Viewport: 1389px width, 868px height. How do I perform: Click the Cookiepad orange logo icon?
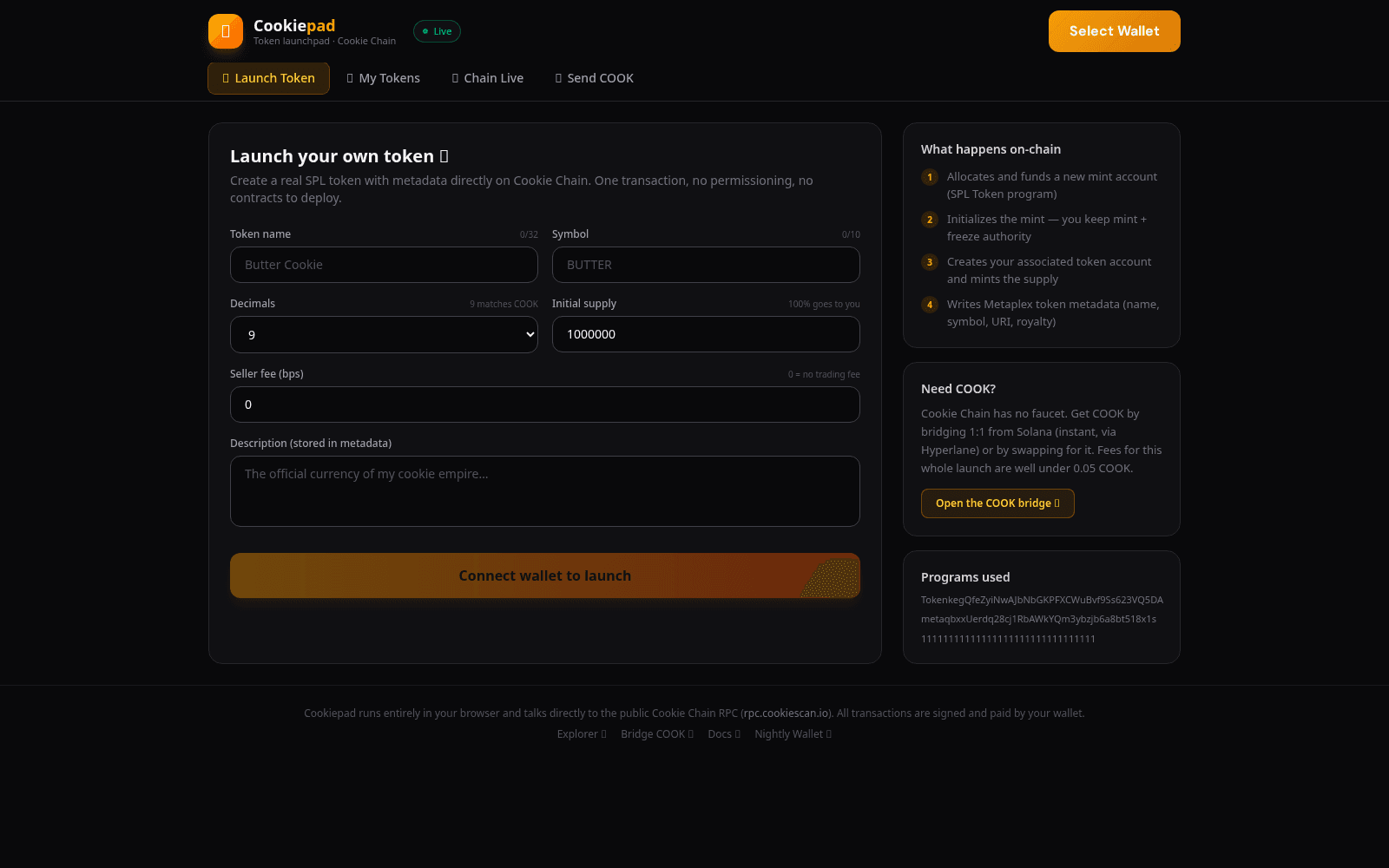point(226,31)
